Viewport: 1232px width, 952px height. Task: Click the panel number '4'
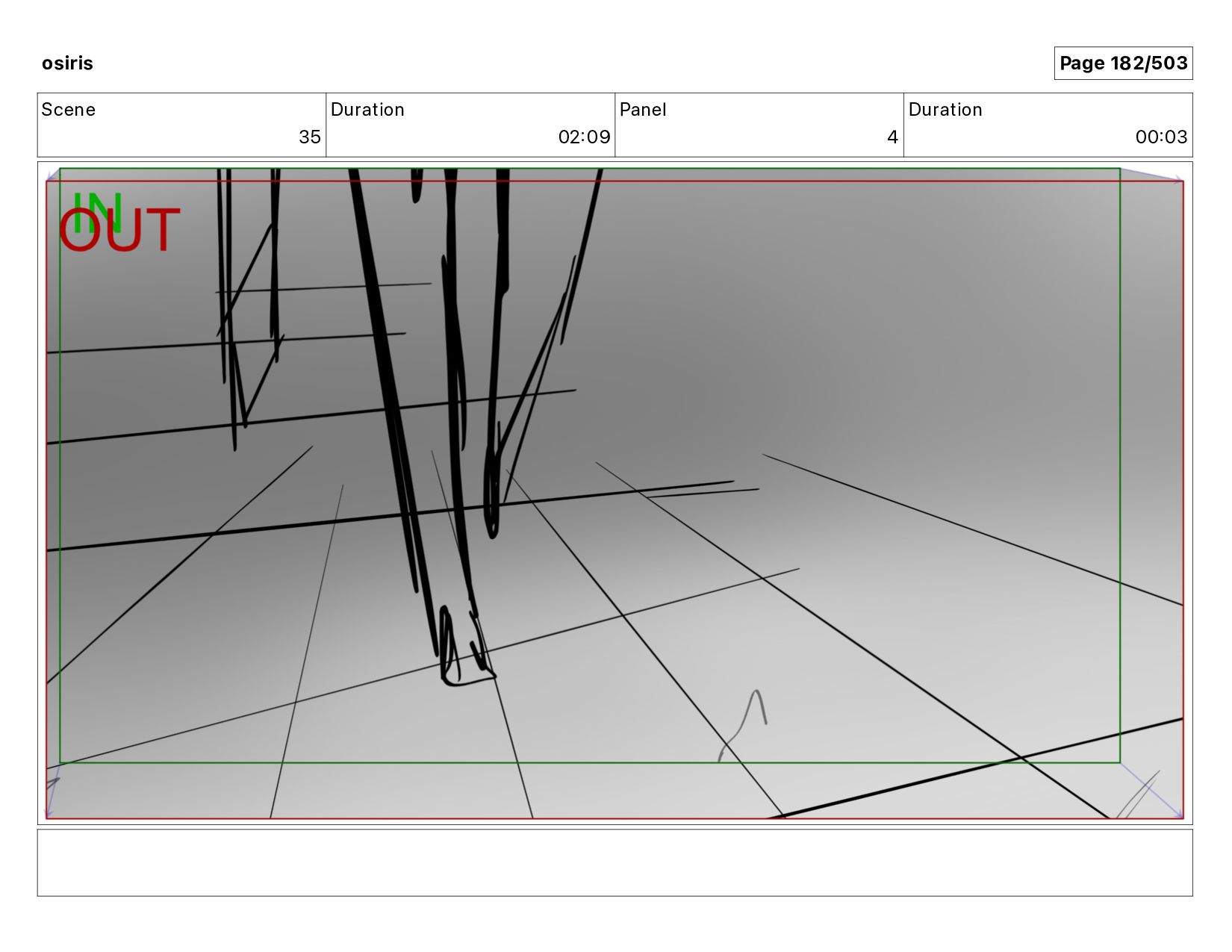click(892, 137)
